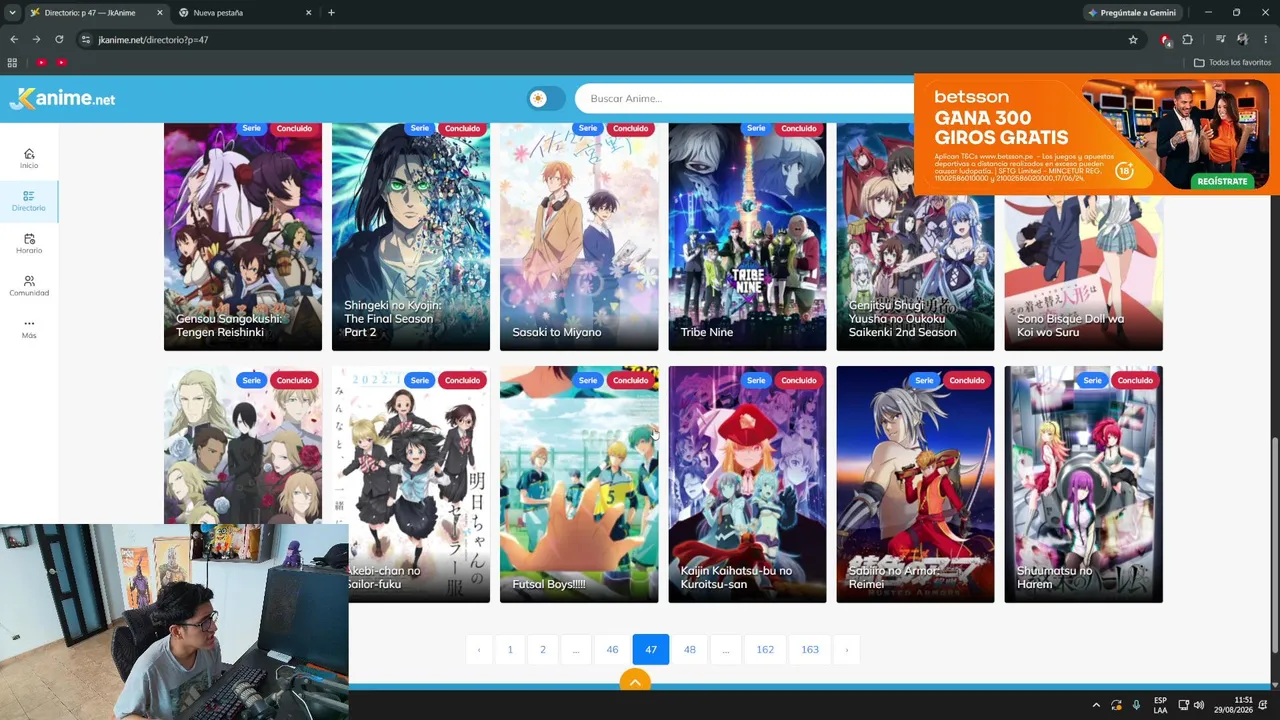
Task: Open the apps grid in bookmarks bar
Action: pyautogui.click(x=12, y=62)
